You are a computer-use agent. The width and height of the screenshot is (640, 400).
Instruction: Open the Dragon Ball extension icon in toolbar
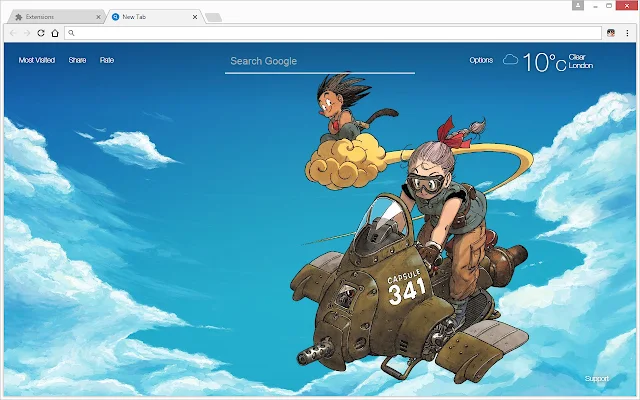click(x=611, y=33)
